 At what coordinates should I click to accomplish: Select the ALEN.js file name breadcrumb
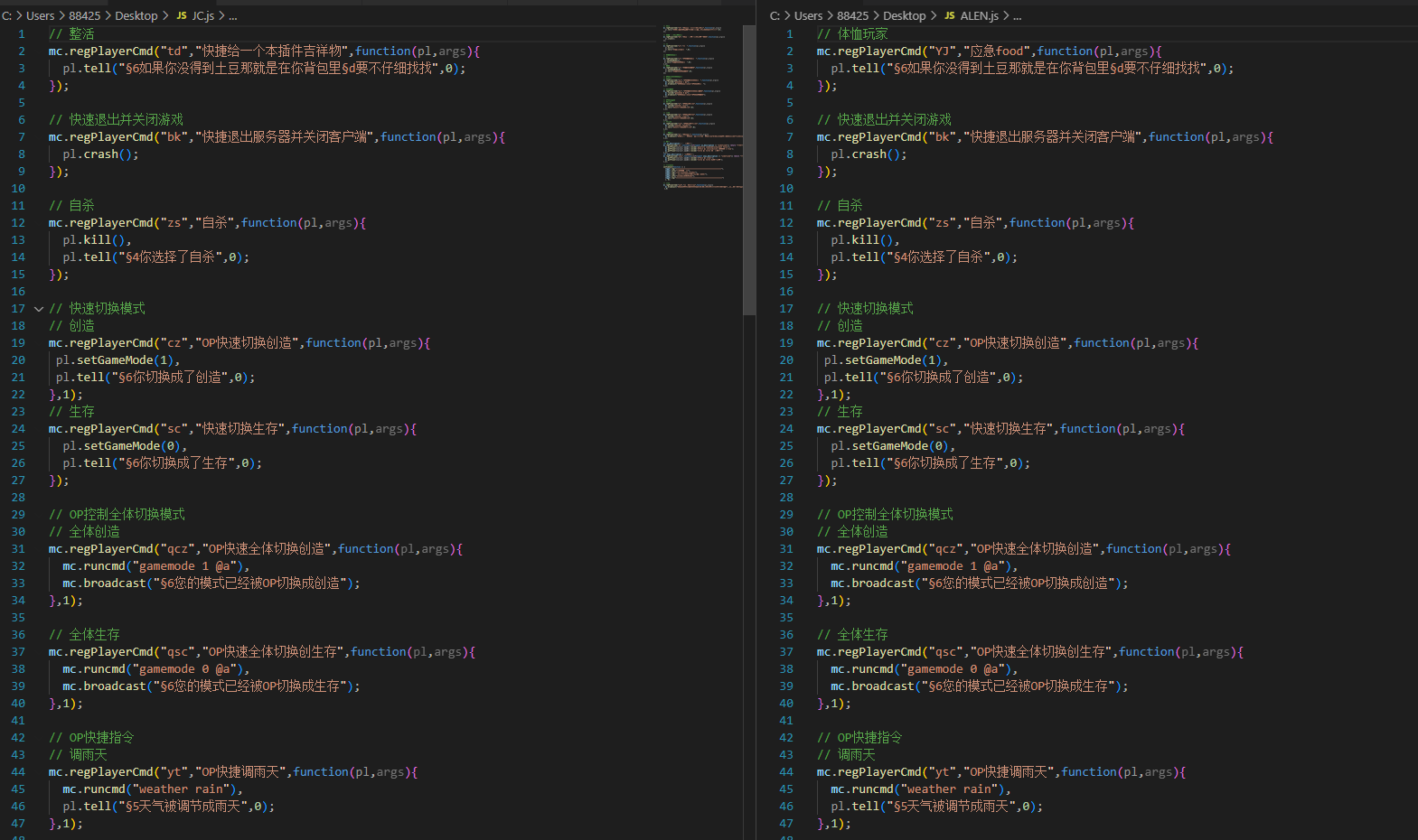(980, 15)
